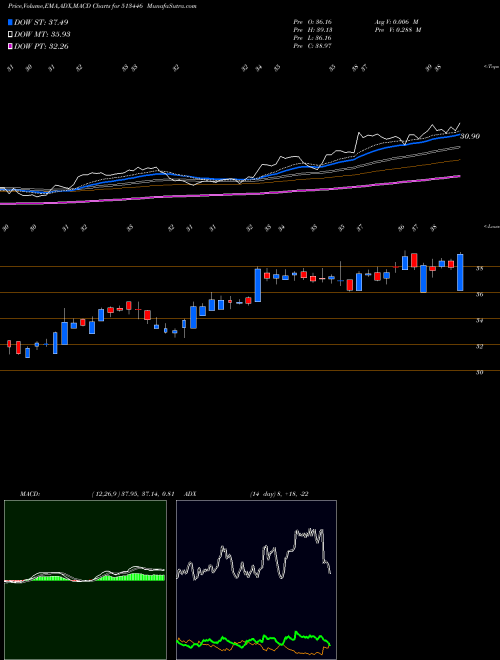Click the 'Pre H: 39.13' value

pyautogui.click(x=314, y=30)
